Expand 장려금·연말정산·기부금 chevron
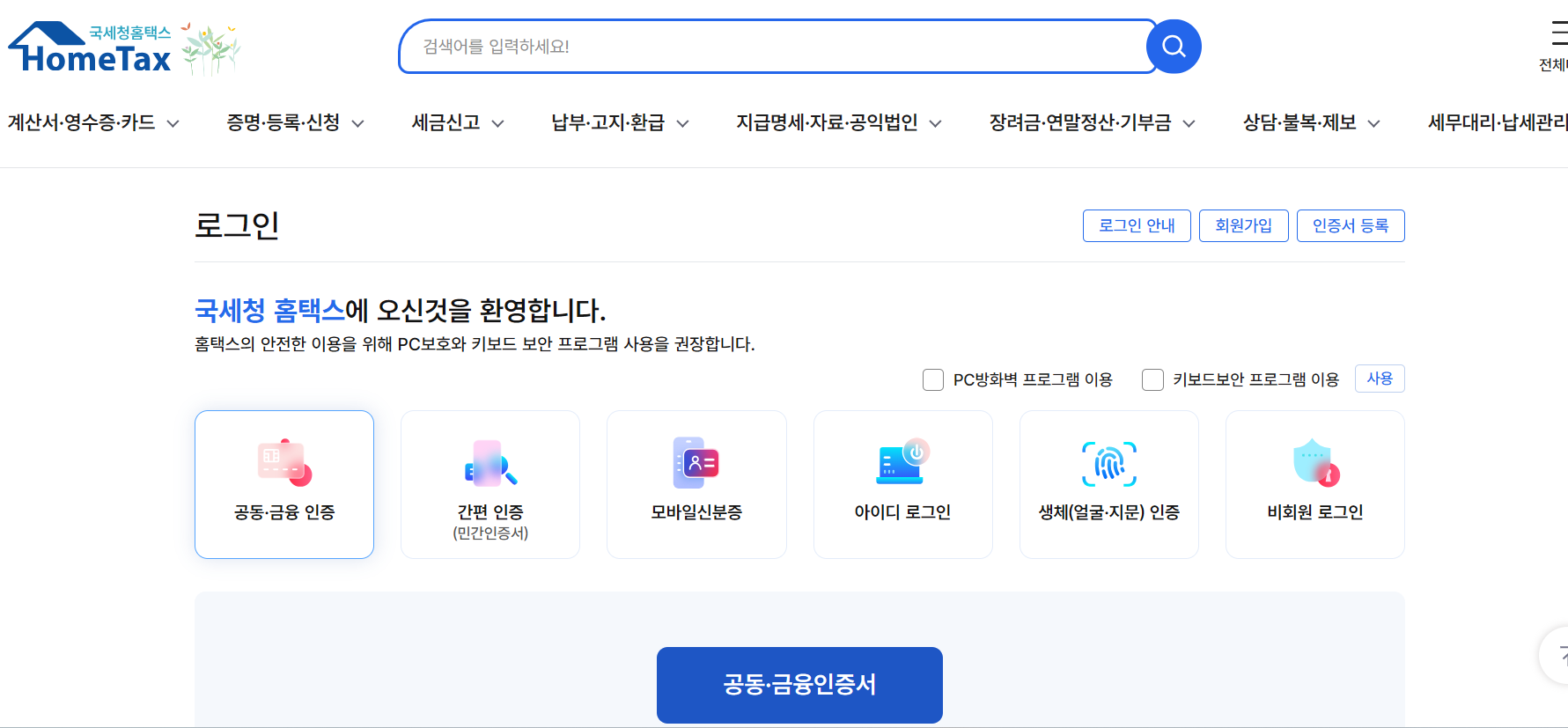This screenshot has height=728, width=1568. pos(1189,123)
